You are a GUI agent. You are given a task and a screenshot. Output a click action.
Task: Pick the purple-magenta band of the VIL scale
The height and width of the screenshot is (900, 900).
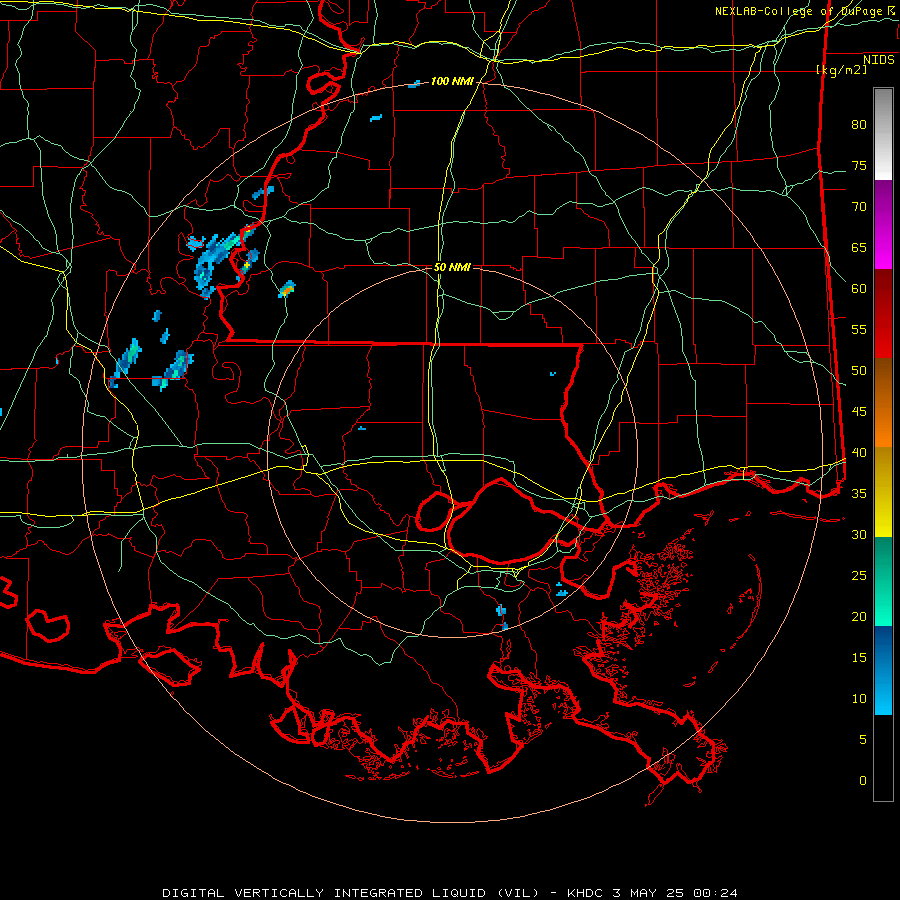coord(883,224)
